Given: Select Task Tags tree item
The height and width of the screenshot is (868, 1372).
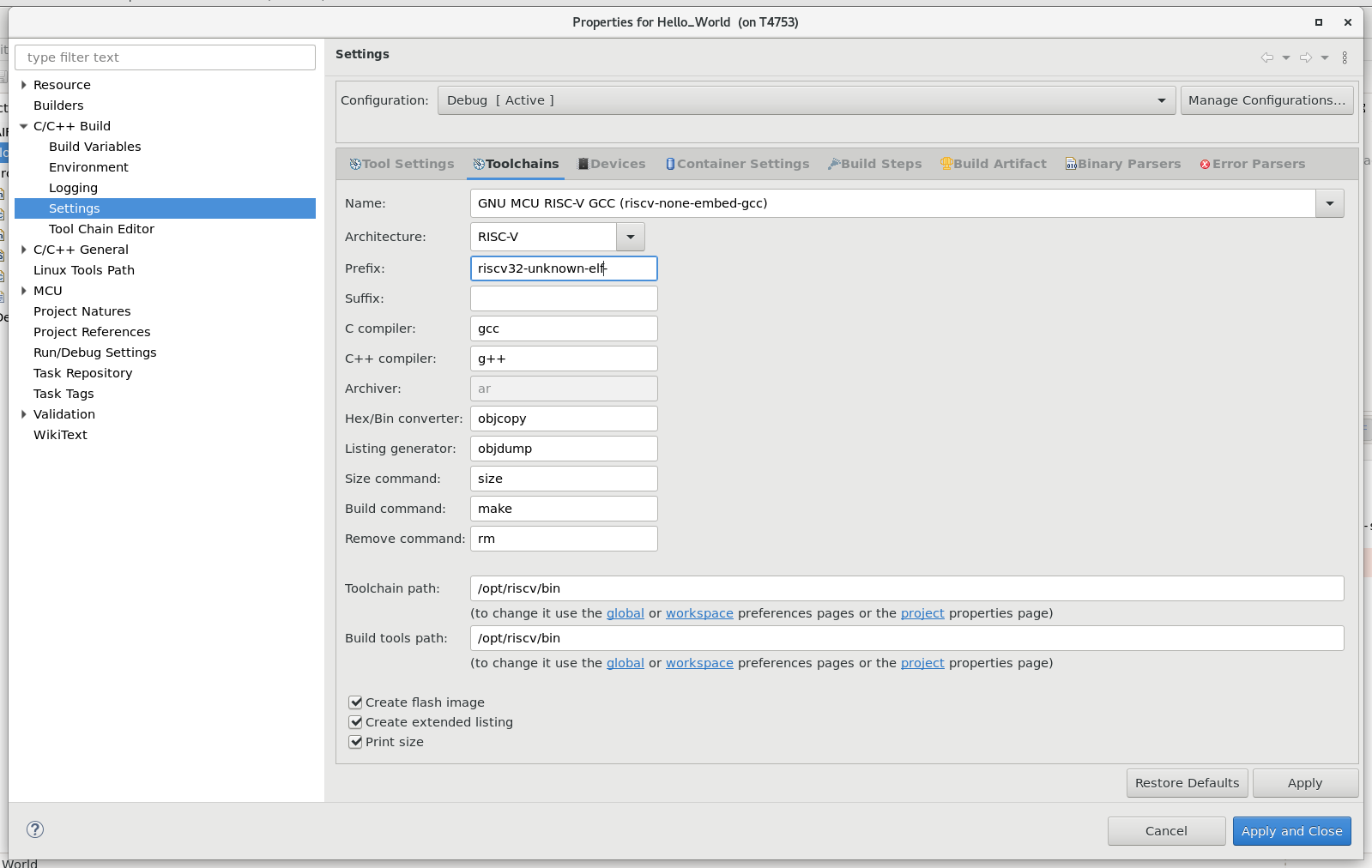Looking at the screenshot, I should (63, 394).
